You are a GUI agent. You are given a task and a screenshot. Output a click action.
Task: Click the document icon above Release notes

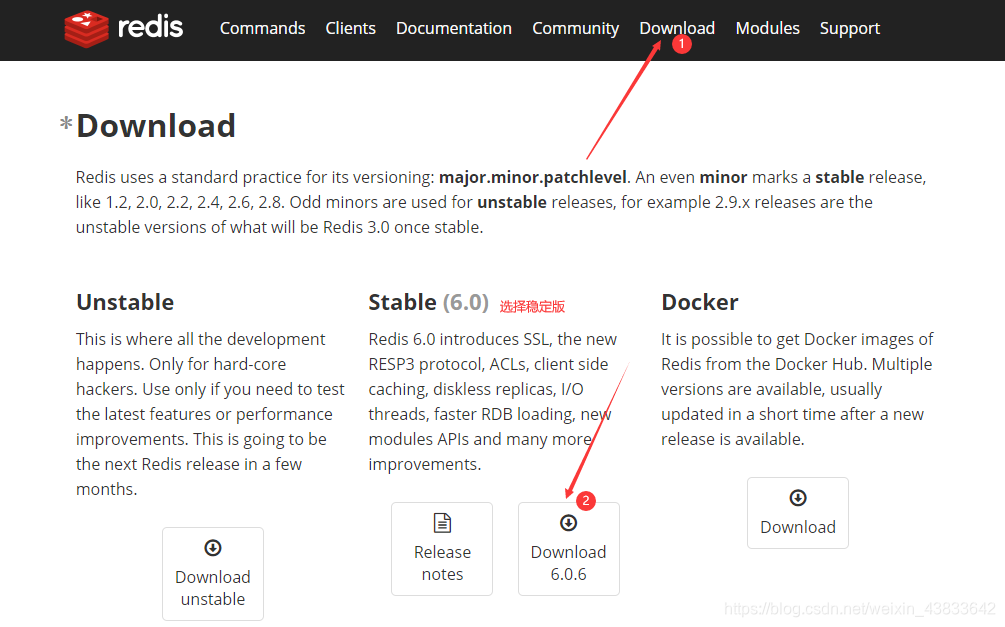click(x=442, y=523)
